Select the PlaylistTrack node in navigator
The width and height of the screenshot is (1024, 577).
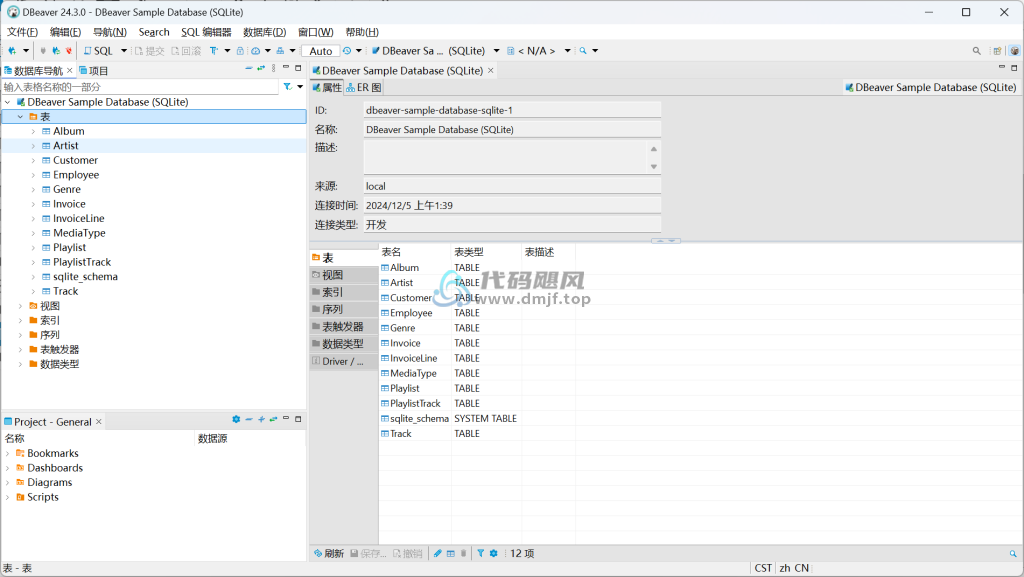(82, 262)
